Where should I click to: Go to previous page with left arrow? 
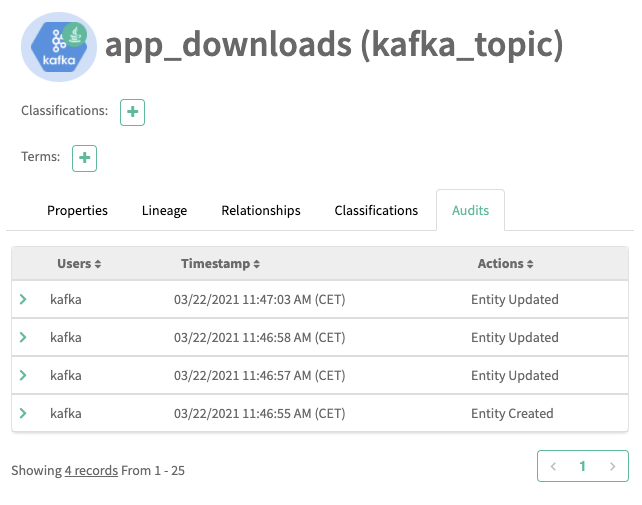pos(553,466)
